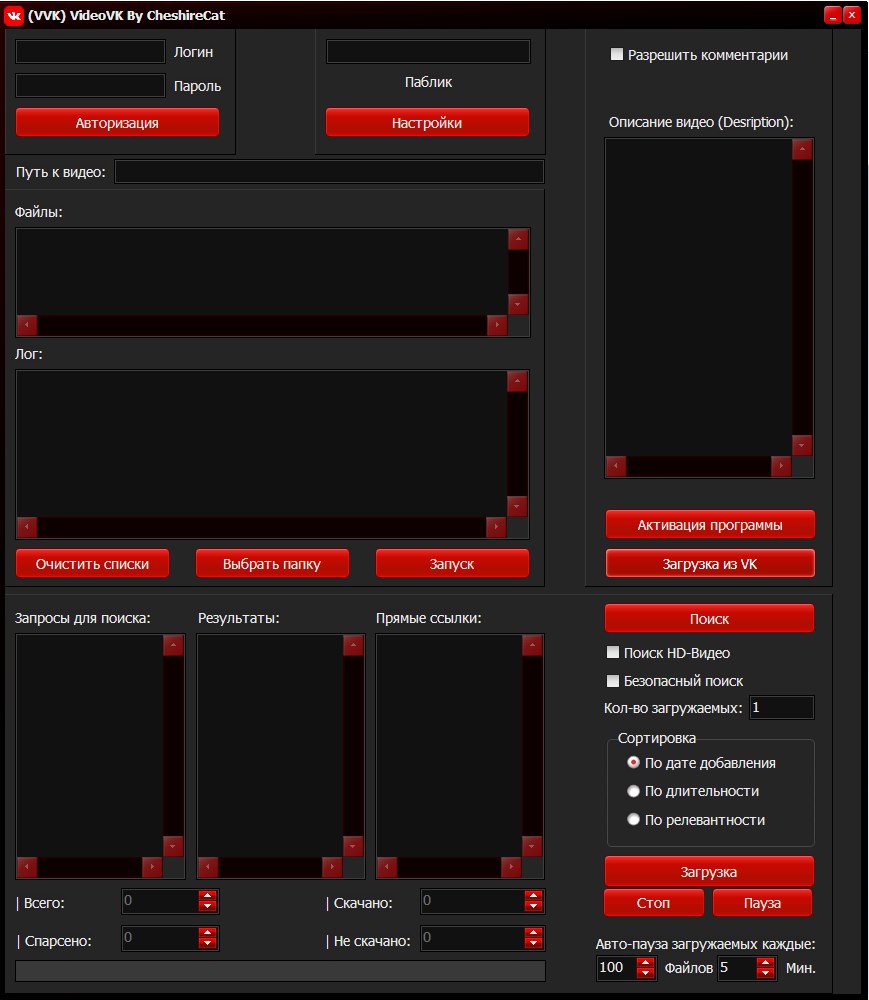Screen dimensions: 869x1000
Task: Click Прямые ссылки scroll-right arrow
Action: (x=511, y=867)
